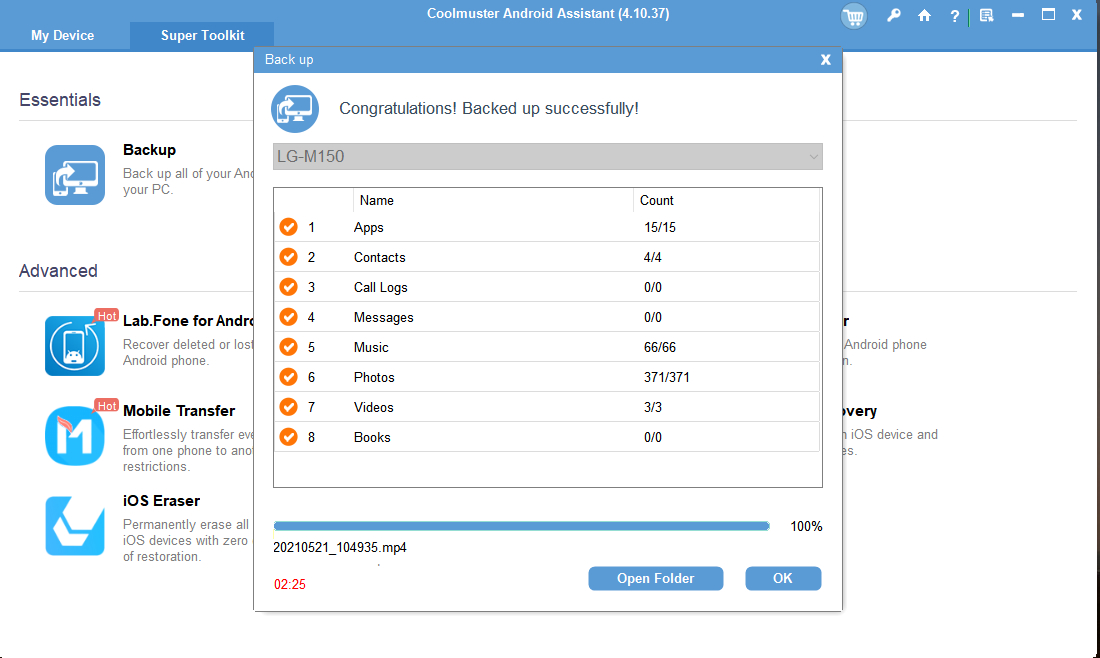Image resolution: width=1100 pixels, height=658 pixels.
Task: Select the Apps name cell
Action: pyautogui.click(x=368, y=227)
